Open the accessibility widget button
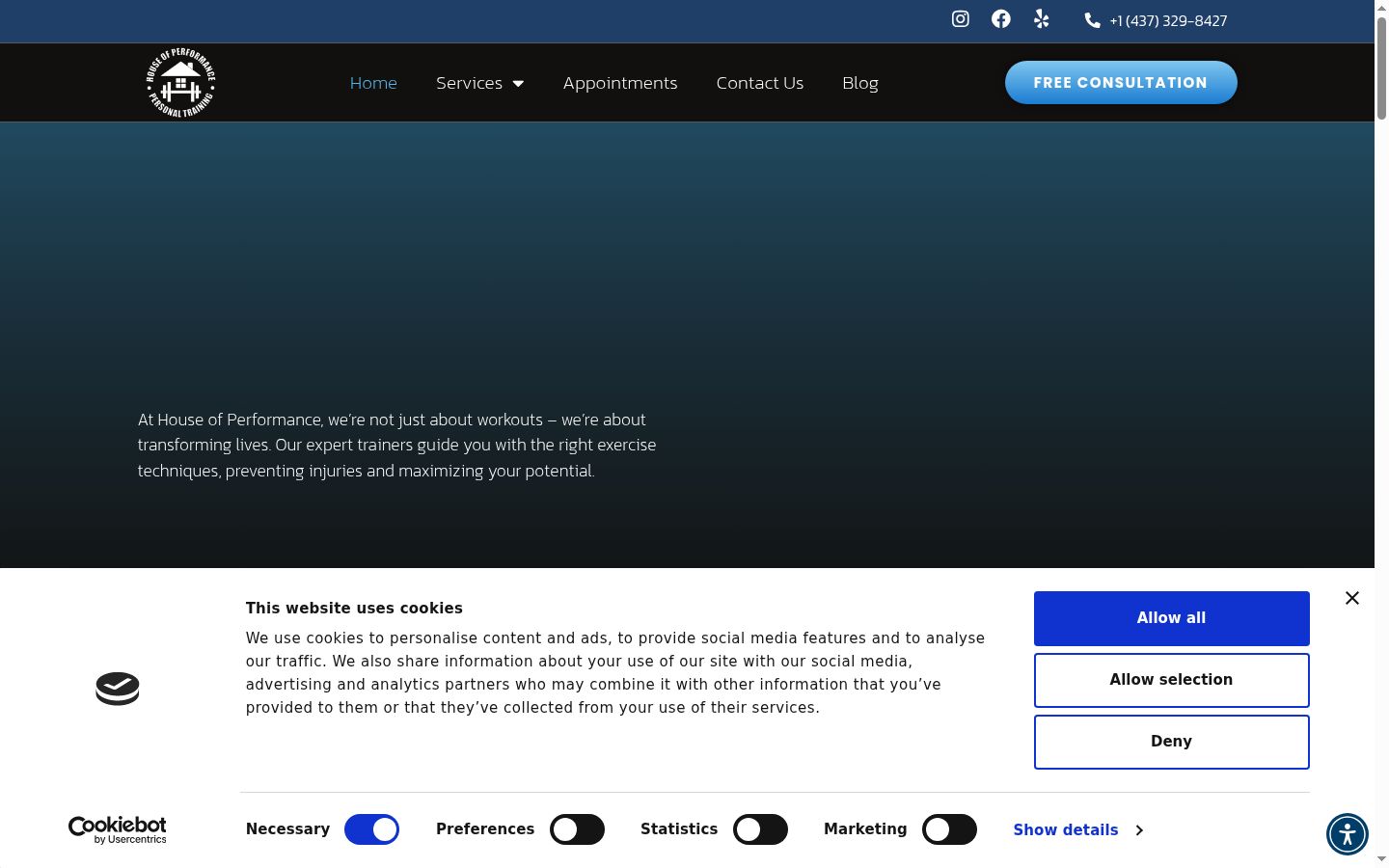Image resolution: width=1389 pixels, height=868 pixels. (1347, 834)
